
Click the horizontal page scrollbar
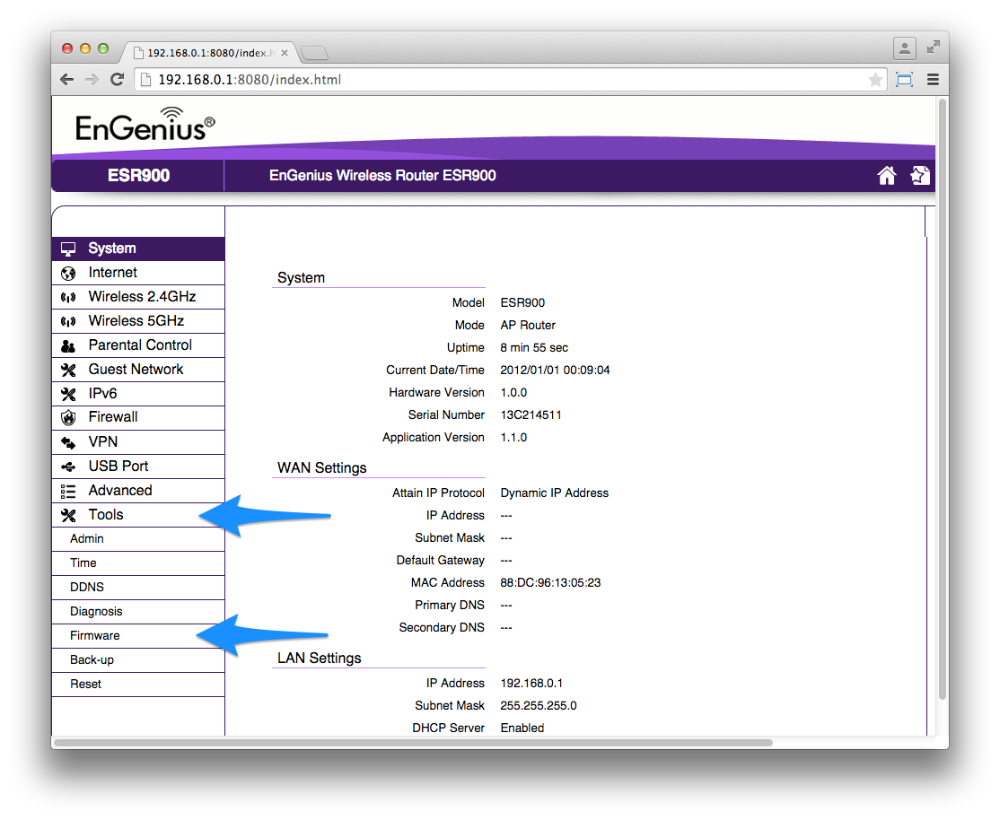click(x=413, y=743)
